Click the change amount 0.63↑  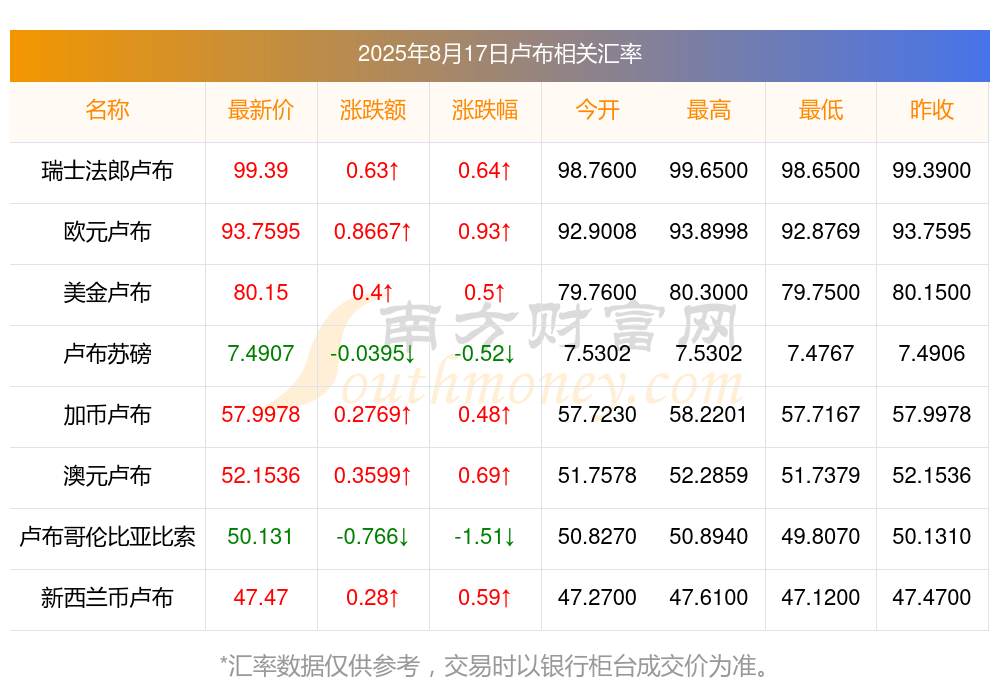373,170
